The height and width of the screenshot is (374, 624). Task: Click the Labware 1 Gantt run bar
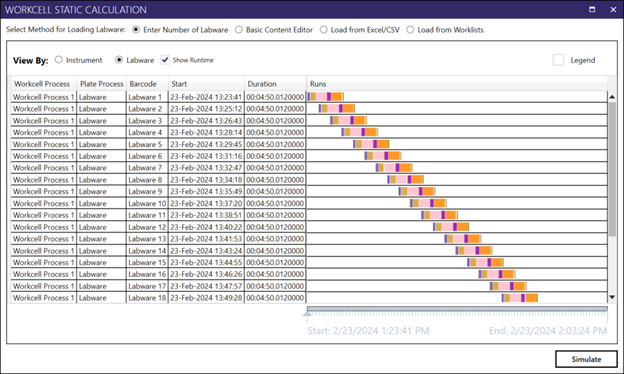point(326,97)
